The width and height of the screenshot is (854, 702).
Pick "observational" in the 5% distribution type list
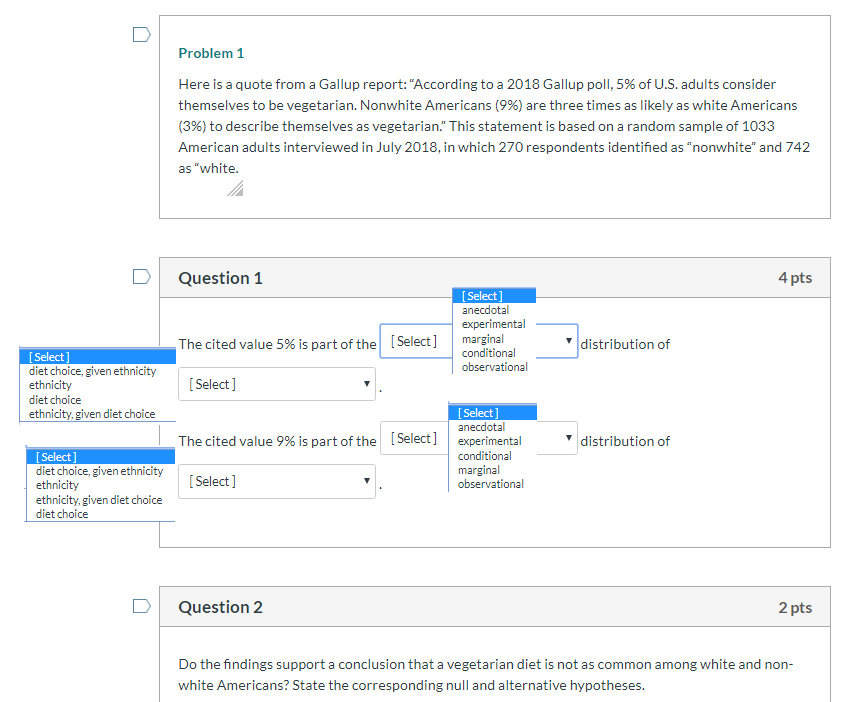(x=495, y=367)
